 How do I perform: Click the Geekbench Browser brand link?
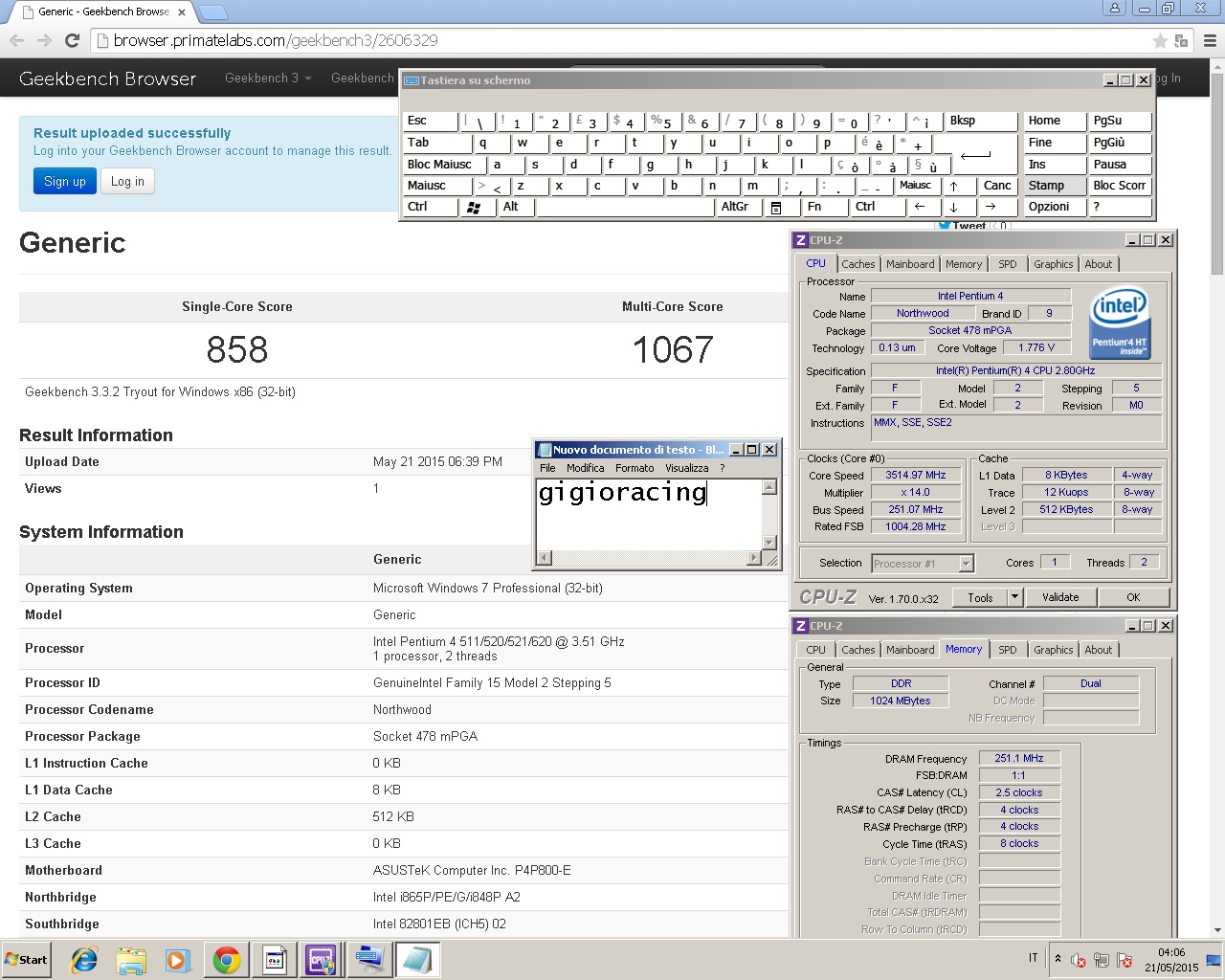coord(108,78)
